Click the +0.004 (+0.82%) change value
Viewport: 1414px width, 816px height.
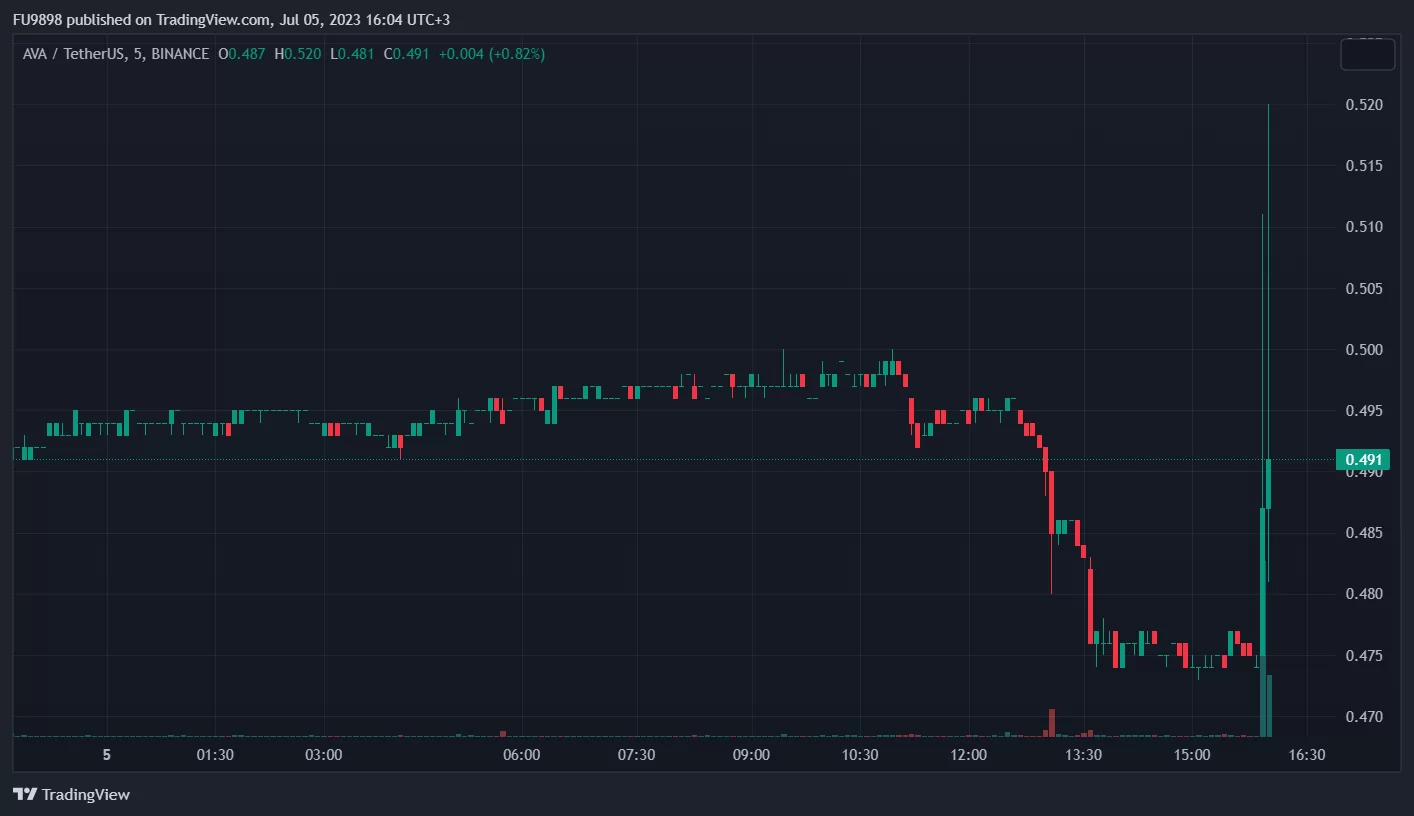tap(491, 54)
